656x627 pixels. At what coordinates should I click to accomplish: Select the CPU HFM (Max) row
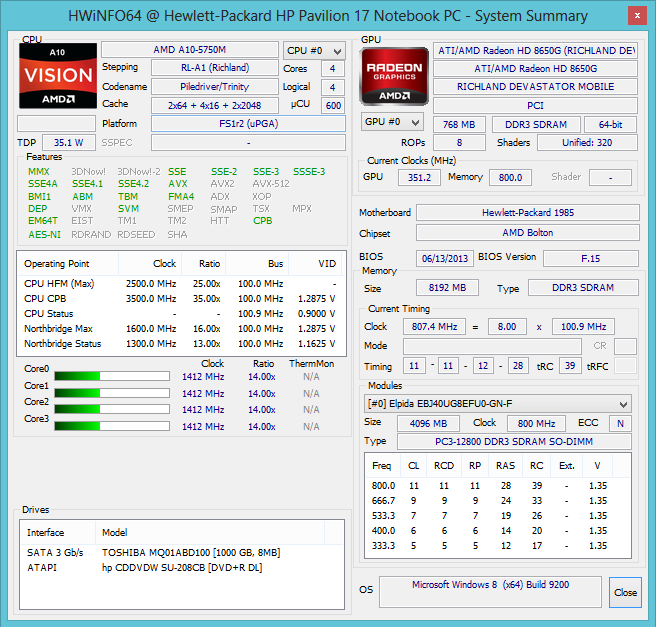point(181,284)
